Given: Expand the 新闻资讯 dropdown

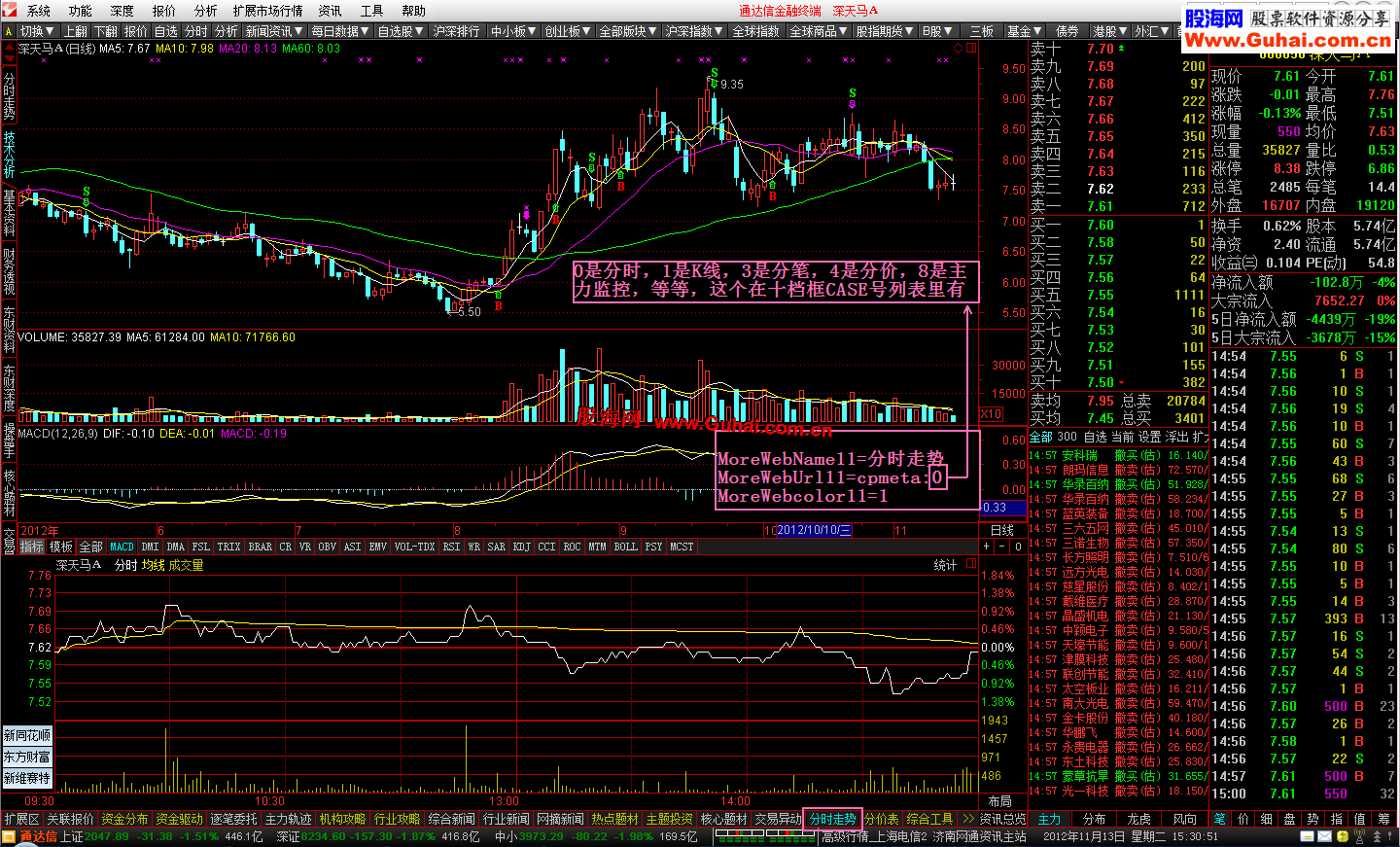Looking at the screenshot, I should click(x=273, y=31).
